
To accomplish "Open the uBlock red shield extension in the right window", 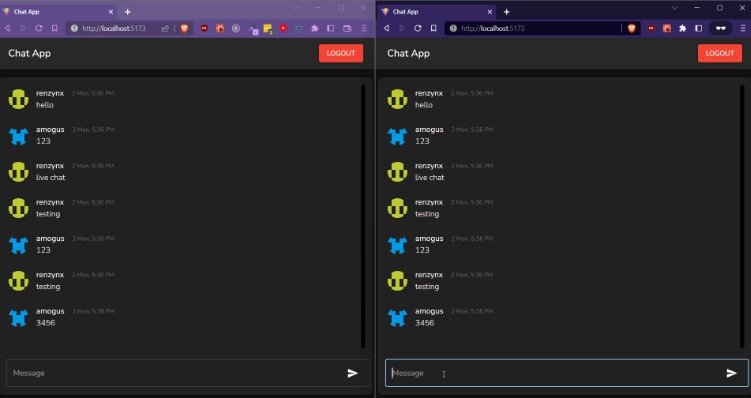I will (651, 28).
